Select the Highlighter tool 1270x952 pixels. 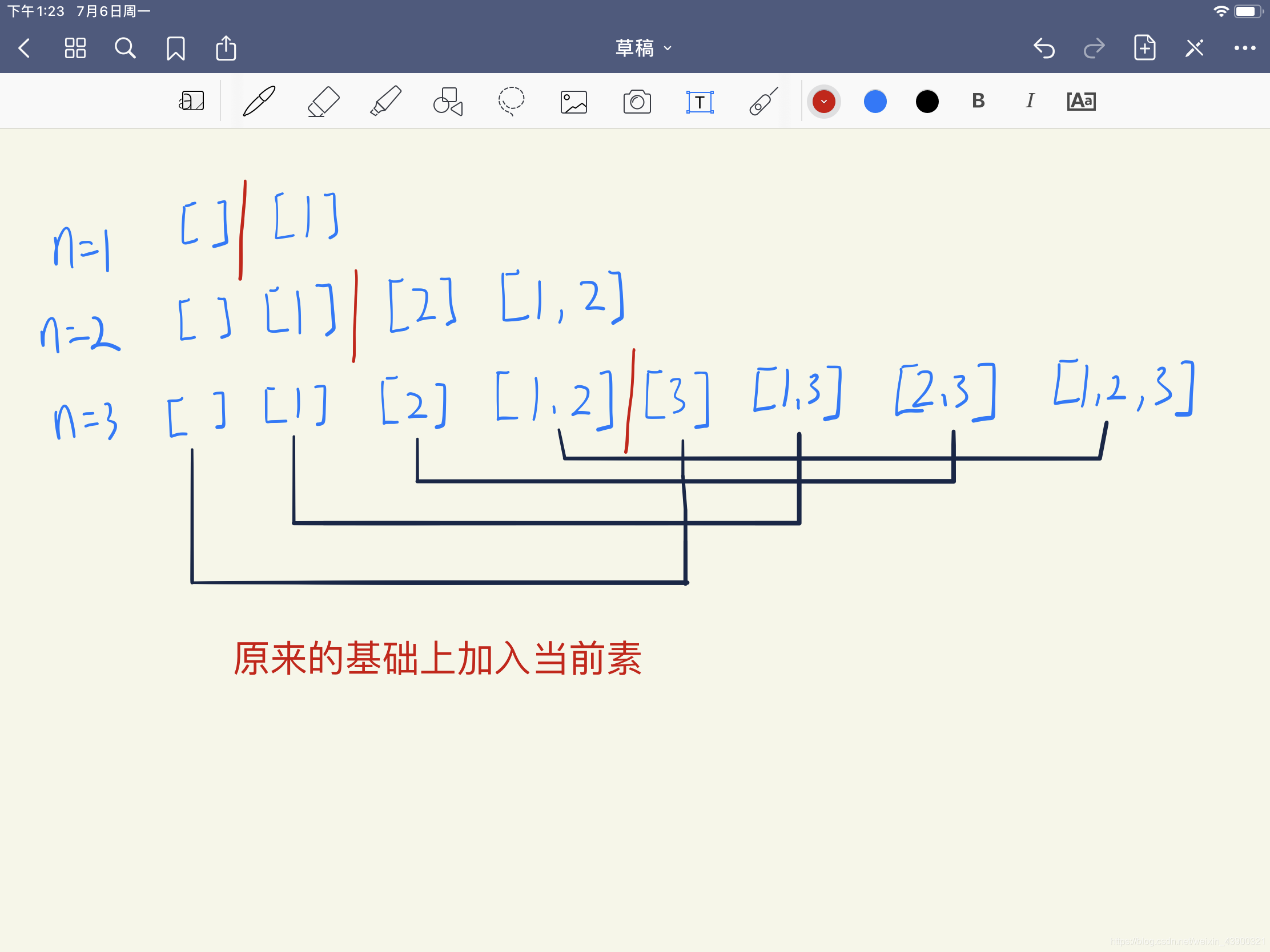point(386,102)
